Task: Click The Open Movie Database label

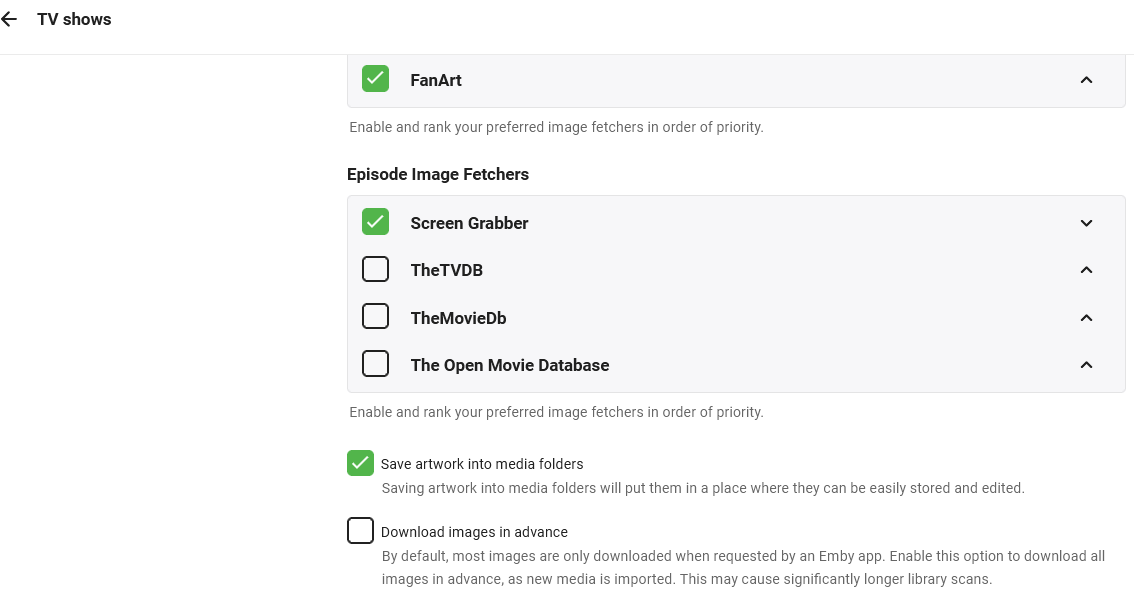Action: click(x=509, y=365)
